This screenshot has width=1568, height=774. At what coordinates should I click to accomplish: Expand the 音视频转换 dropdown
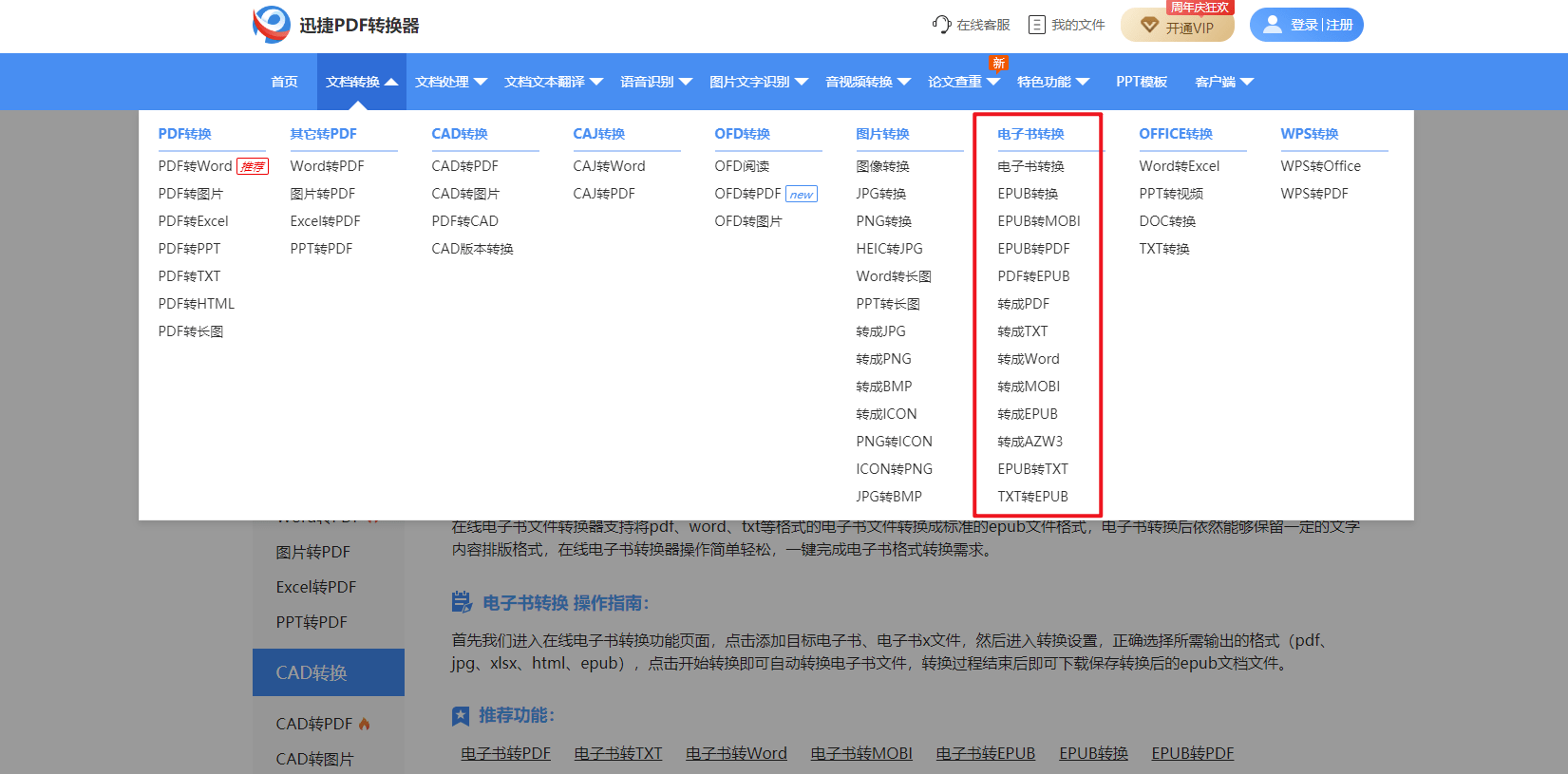click(868, 82)
